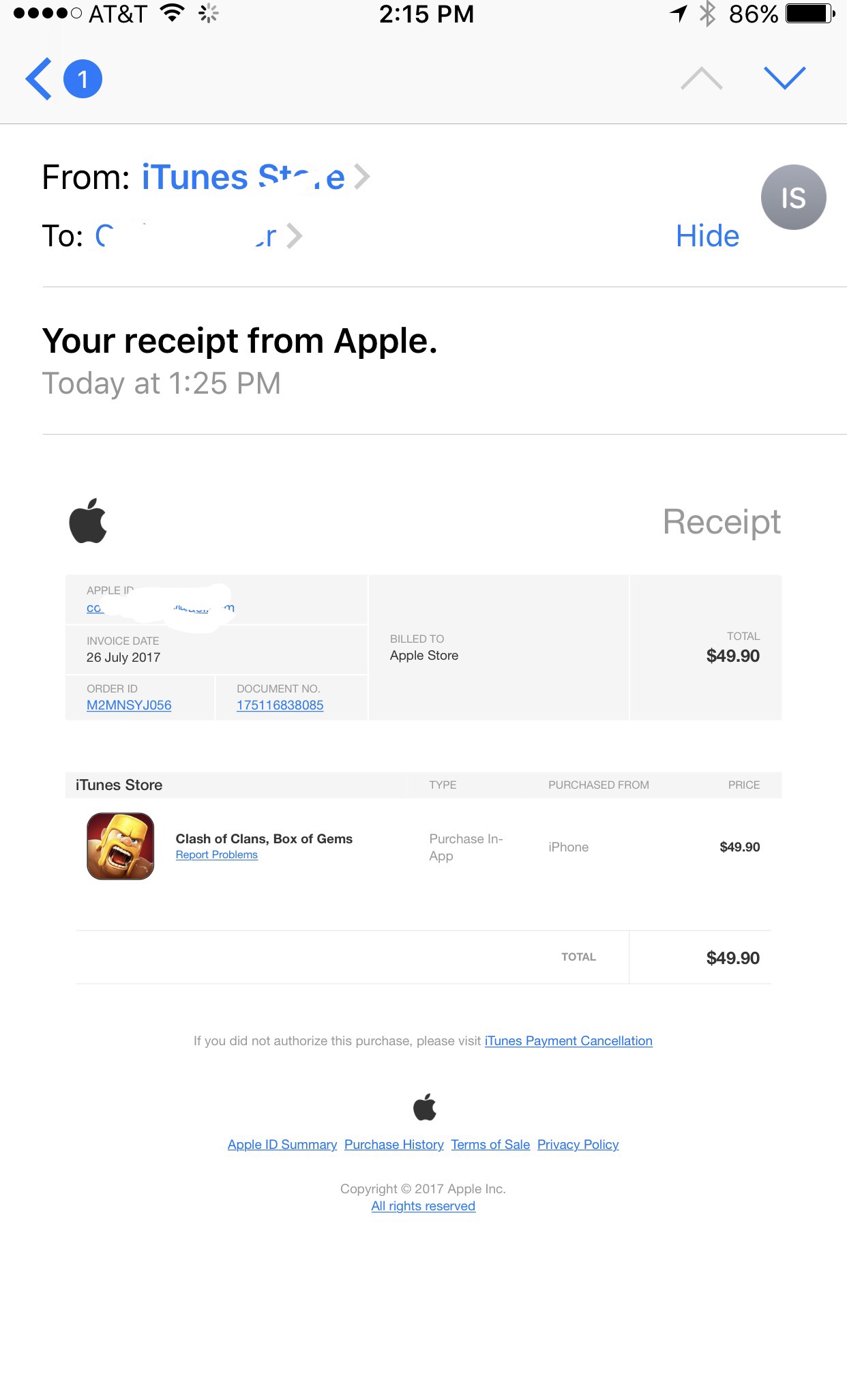Expand iTunes Store sender details chevron
This screenshot has height=1400, width=847.
pos(362,177)
